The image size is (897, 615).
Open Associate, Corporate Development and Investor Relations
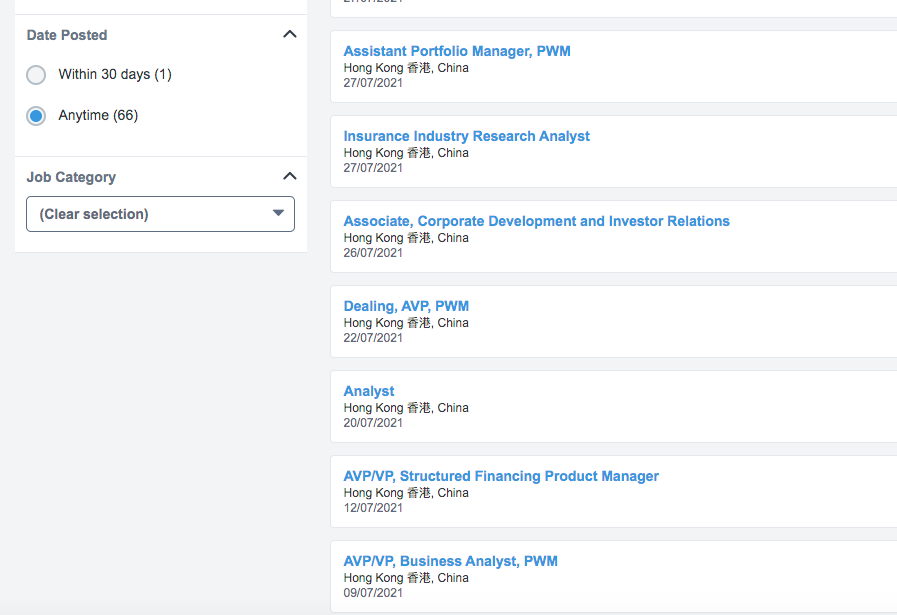(x=536, y=221)
